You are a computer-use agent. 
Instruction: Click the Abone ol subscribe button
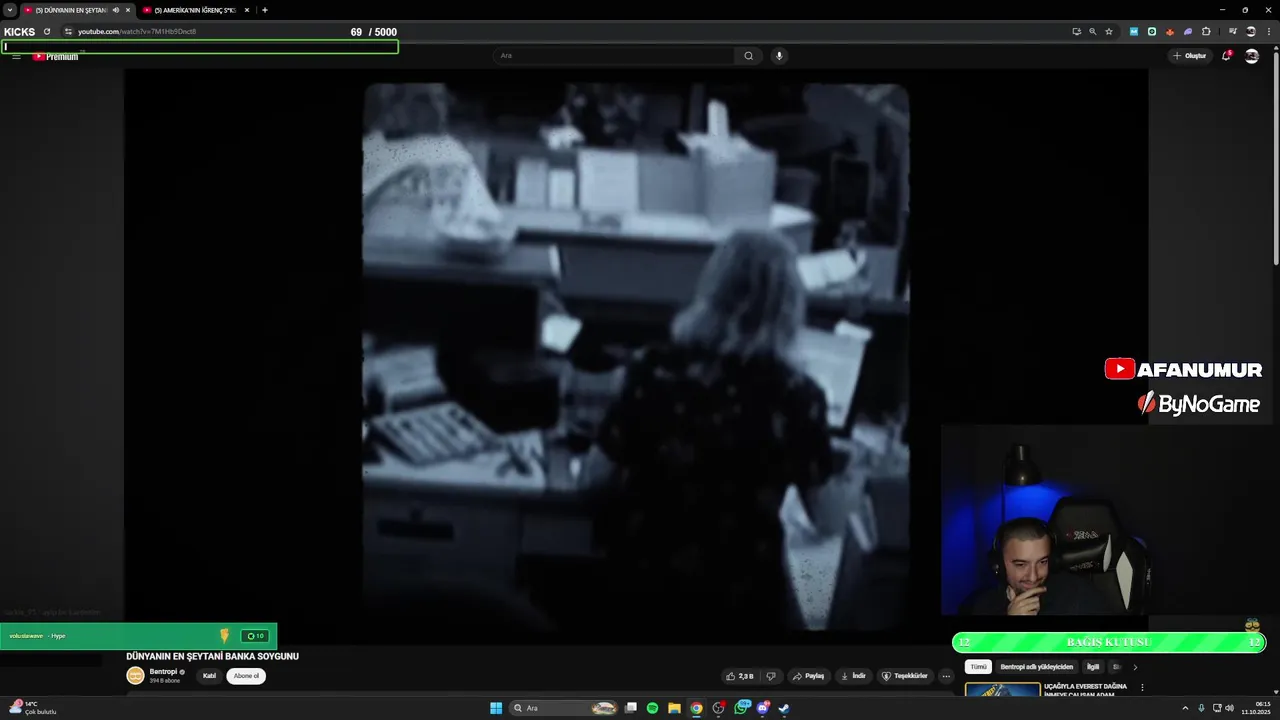click(246, 676)
